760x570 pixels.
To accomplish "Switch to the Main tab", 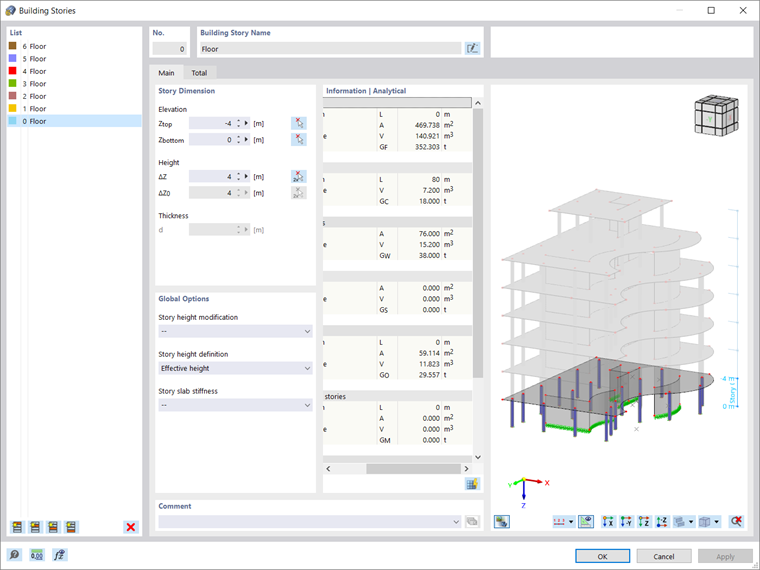I will coord(166,73).
